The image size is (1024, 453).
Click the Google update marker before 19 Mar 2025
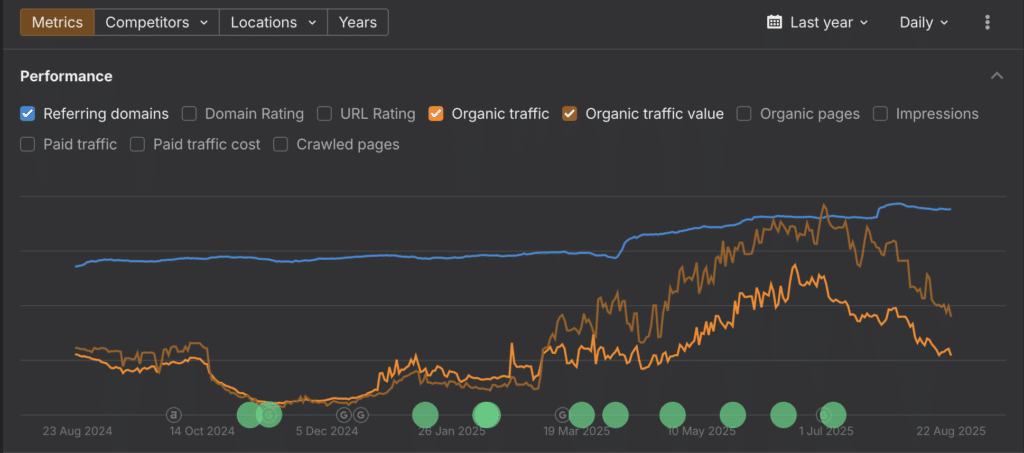(x=562, y=414)
